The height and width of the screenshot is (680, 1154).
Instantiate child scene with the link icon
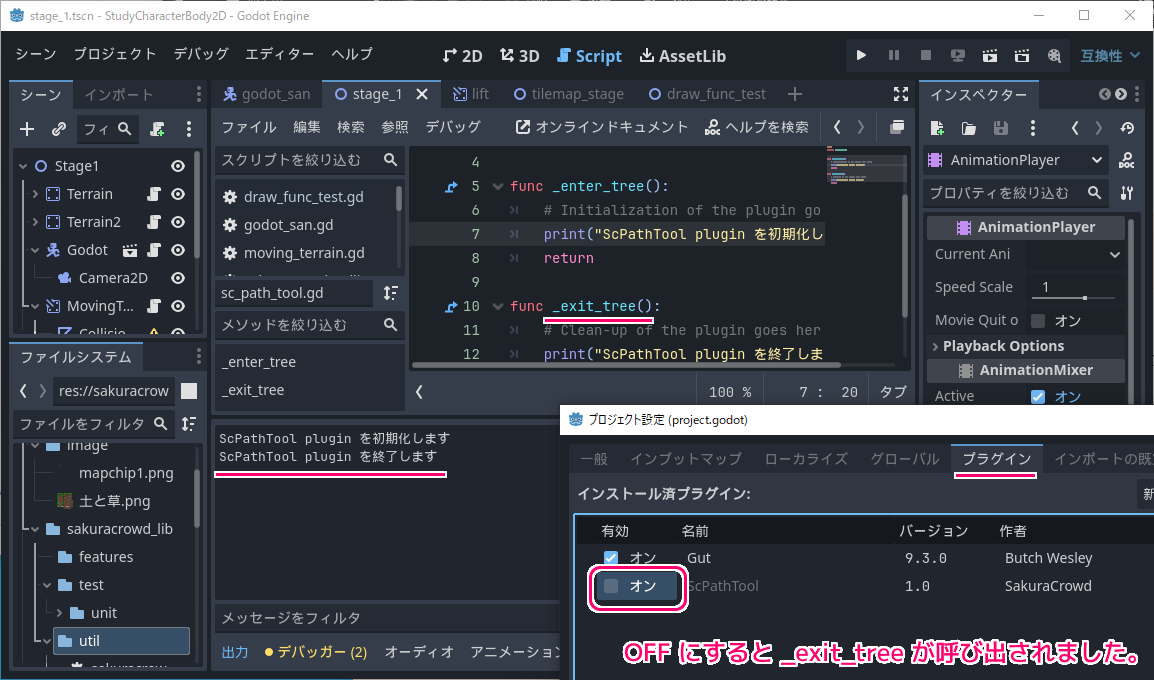(59, 129)
